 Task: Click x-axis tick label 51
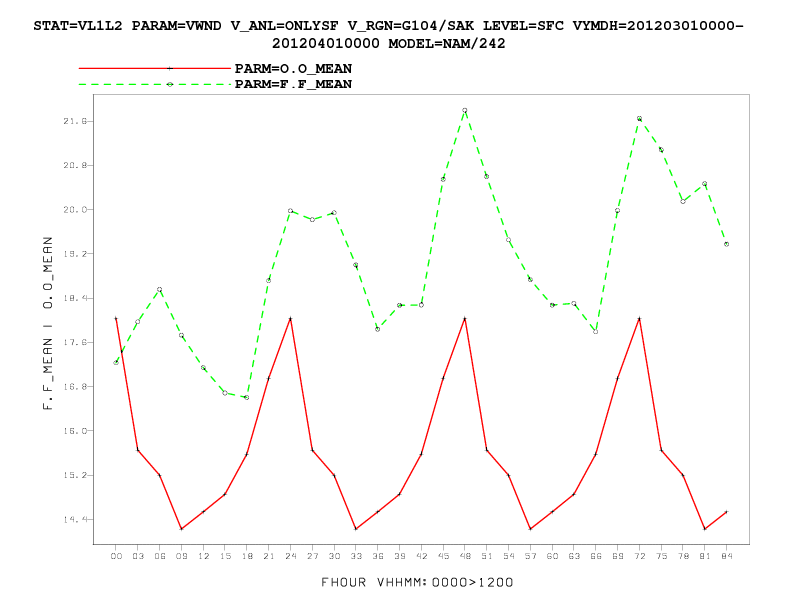(x=486, y=556)
